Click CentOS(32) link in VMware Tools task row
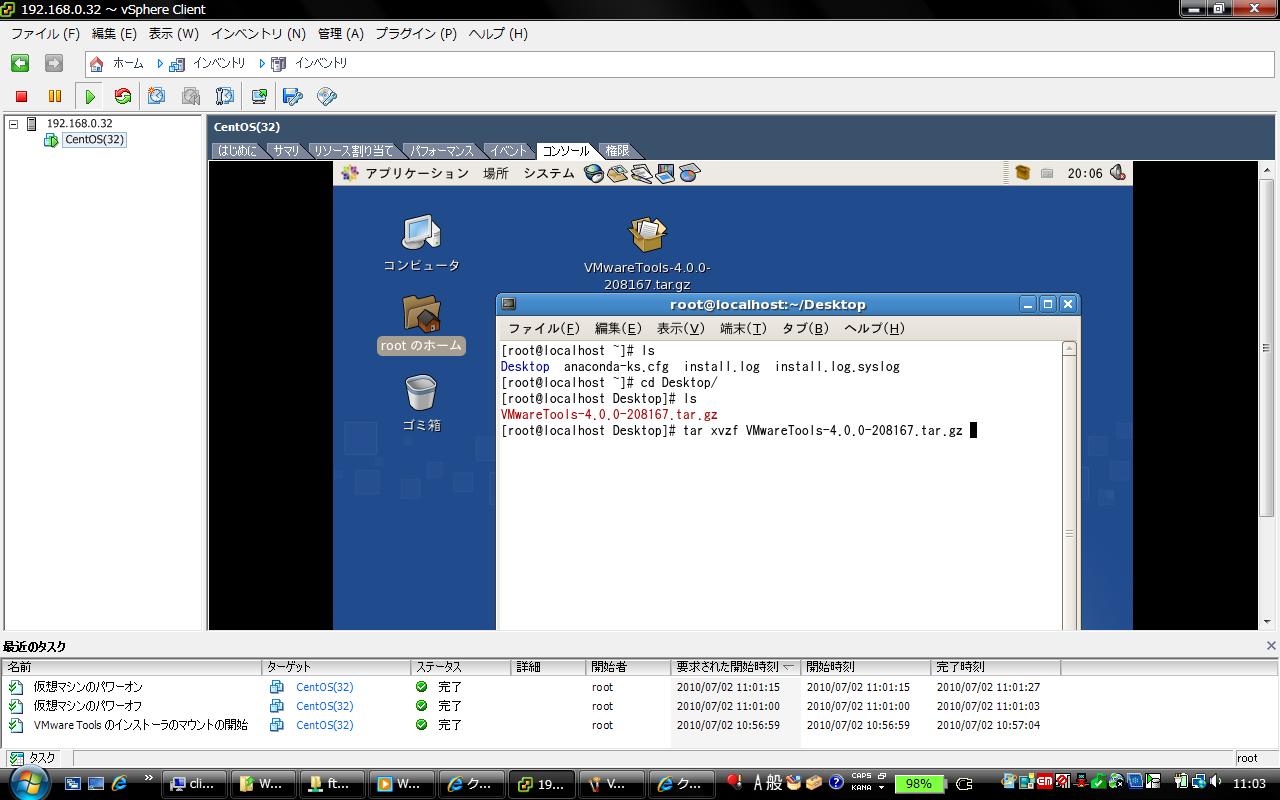The image size is (1280, 800). (x=324, y=725)
